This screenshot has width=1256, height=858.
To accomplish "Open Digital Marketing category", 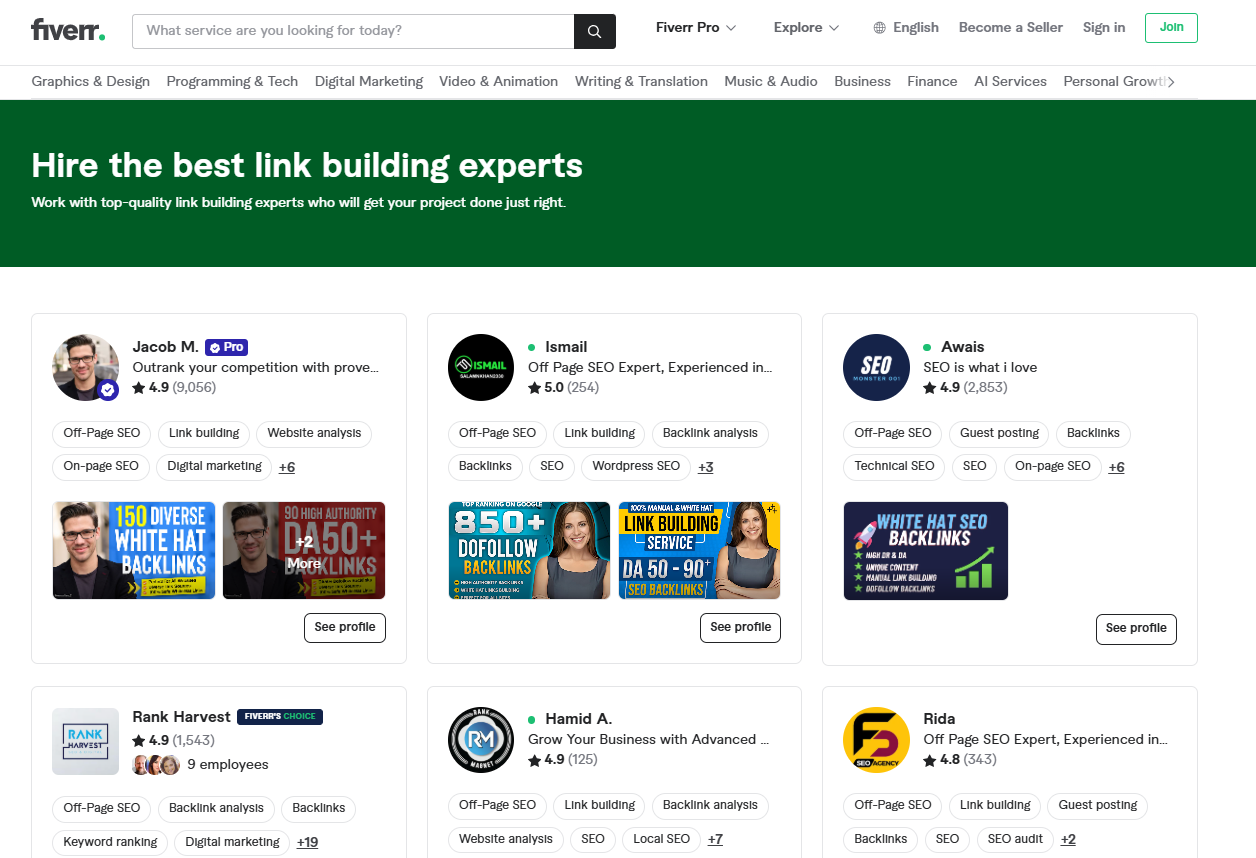I will [369, 82].
